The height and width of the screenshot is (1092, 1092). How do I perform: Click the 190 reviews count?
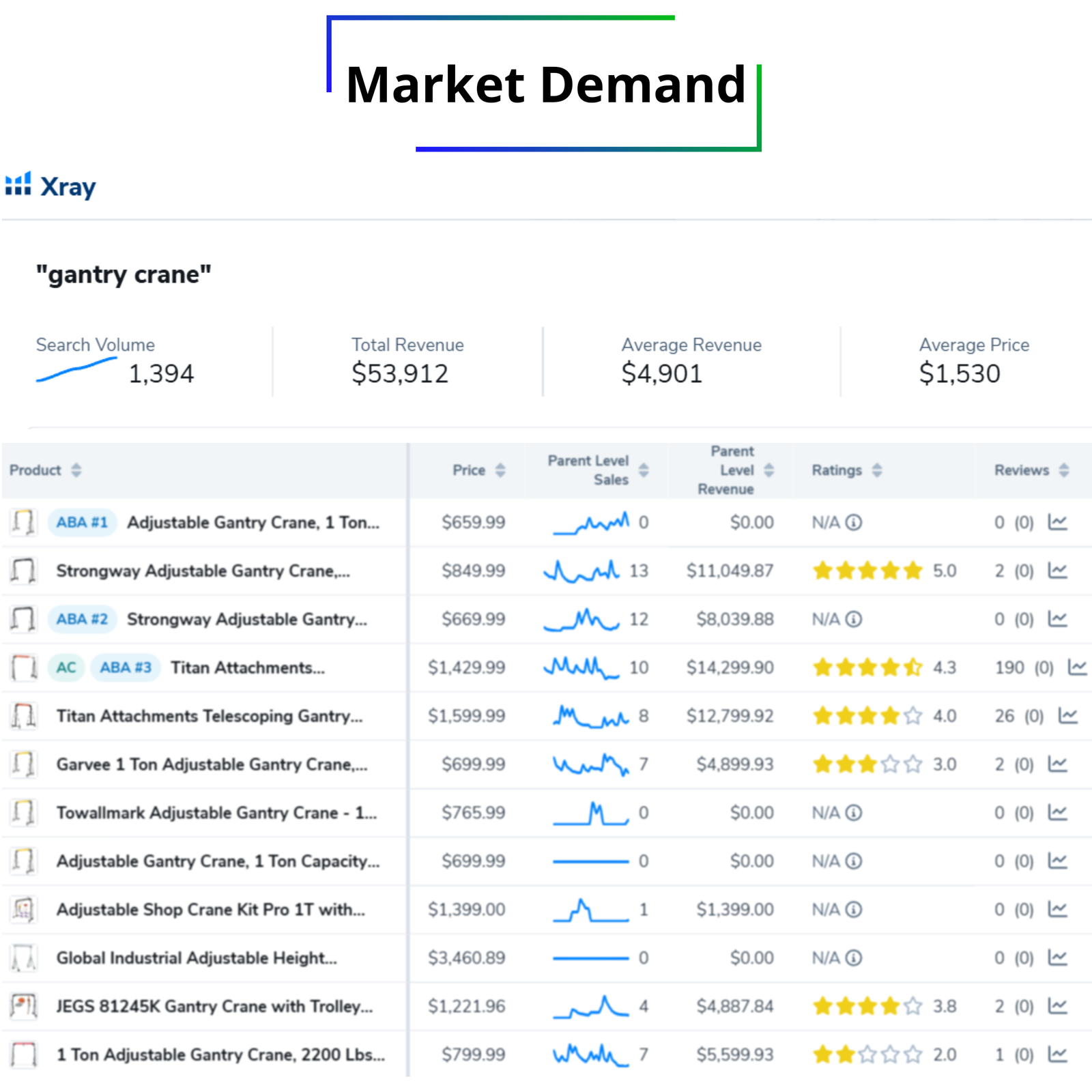click(x=1009, y=667)
